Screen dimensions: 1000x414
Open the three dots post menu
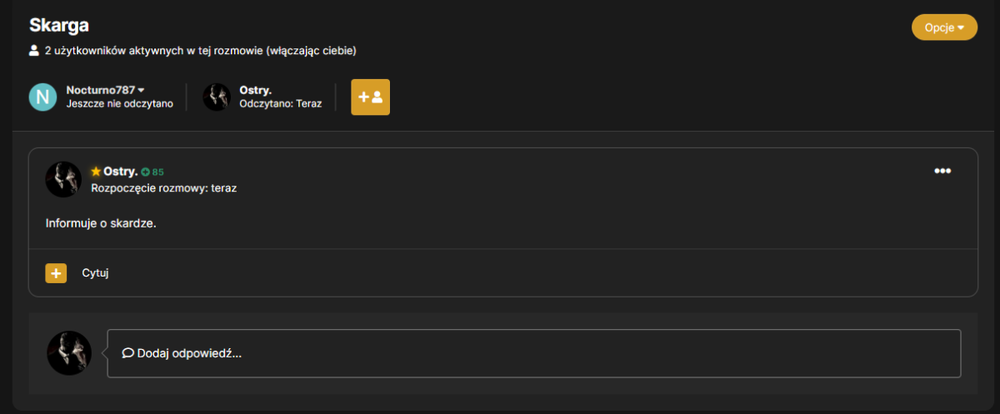[942, 171]
